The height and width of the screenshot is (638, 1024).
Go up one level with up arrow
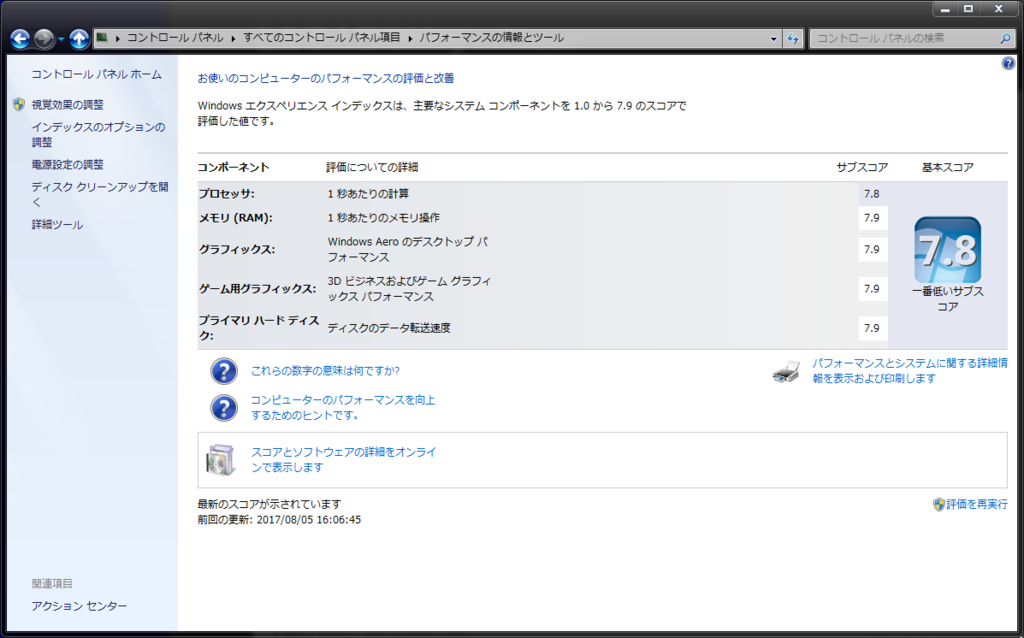79,39
